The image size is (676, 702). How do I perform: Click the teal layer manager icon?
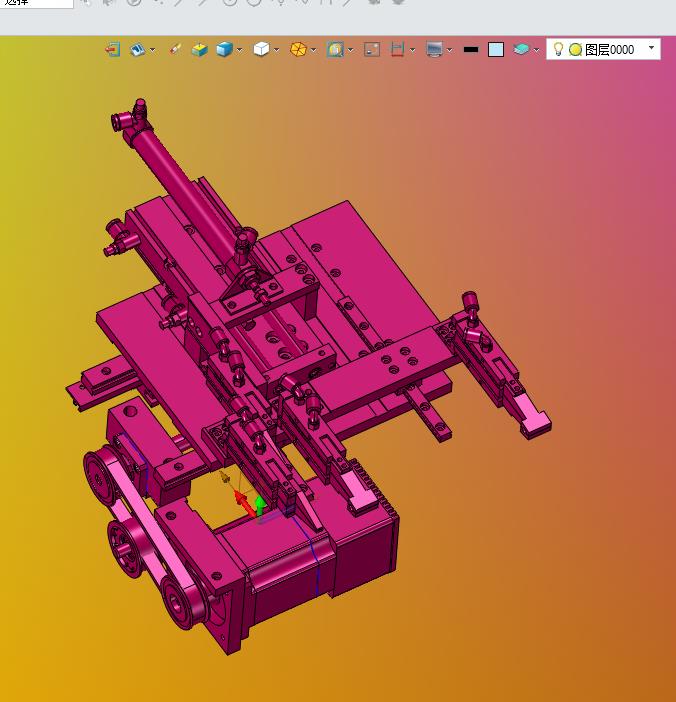click(521, 49)
